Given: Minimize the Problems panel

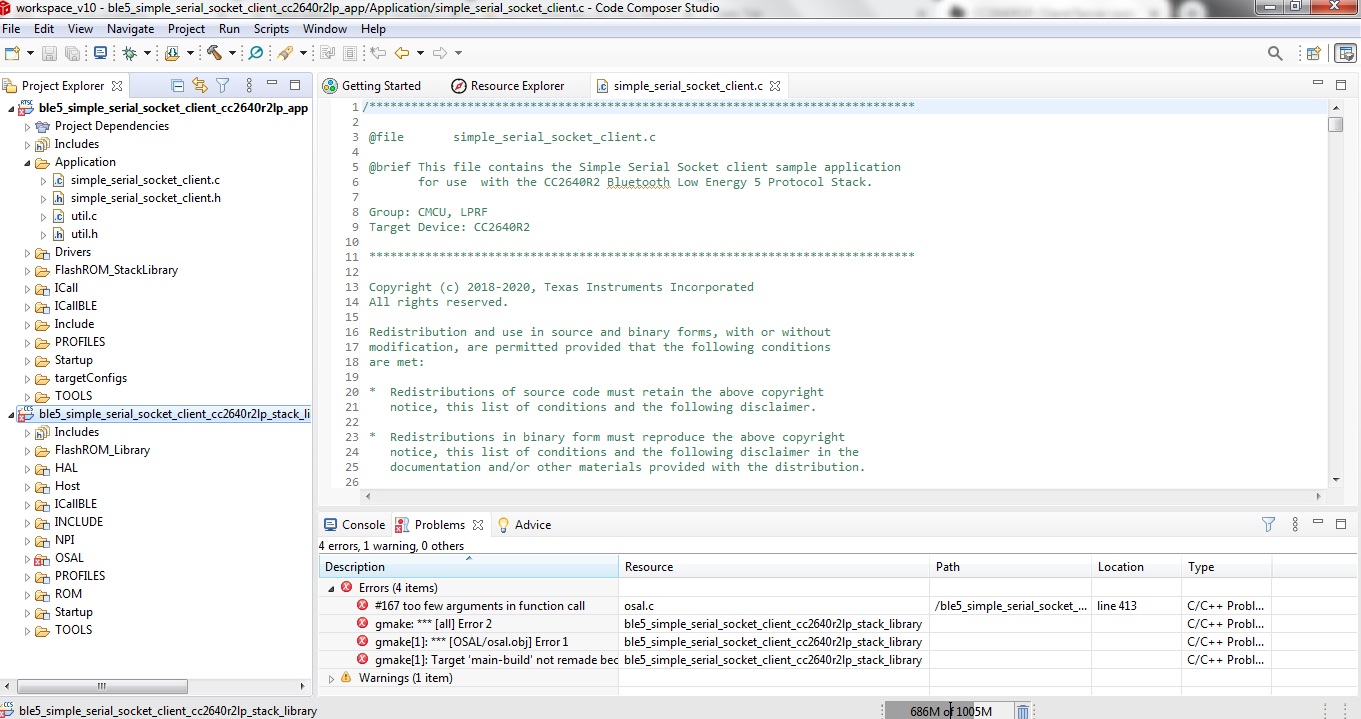Looking at the screenshot, I should click(x=1318, y=523).
